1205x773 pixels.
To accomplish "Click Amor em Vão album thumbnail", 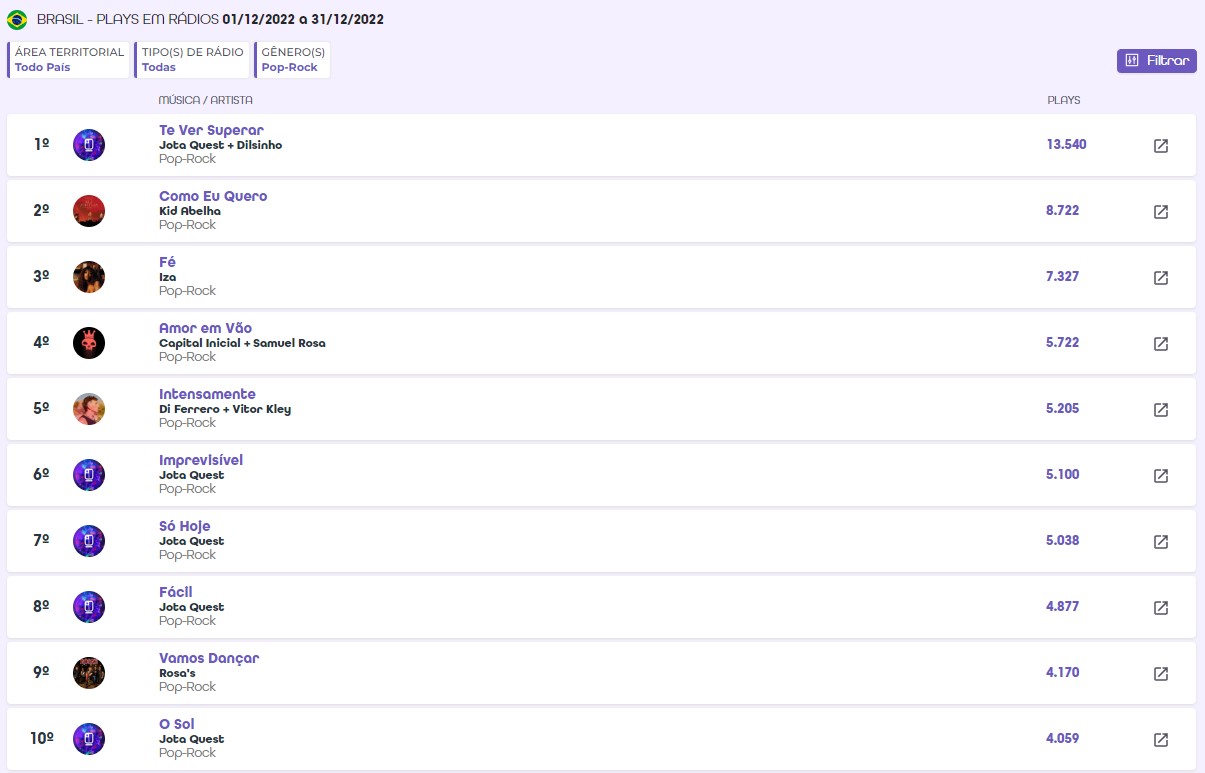I will pyautogui.click(x=89, y=343).
